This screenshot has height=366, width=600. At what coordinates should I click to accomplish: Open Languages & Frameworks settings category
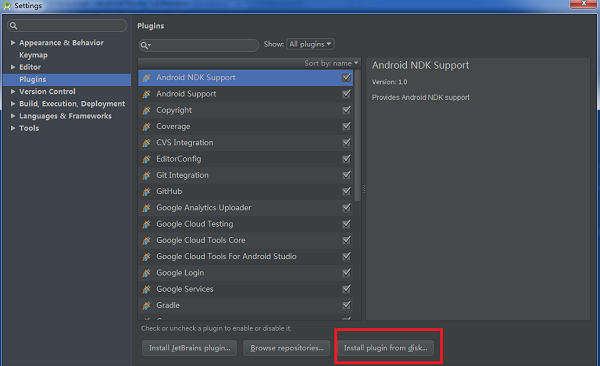(x=65, y=116)
